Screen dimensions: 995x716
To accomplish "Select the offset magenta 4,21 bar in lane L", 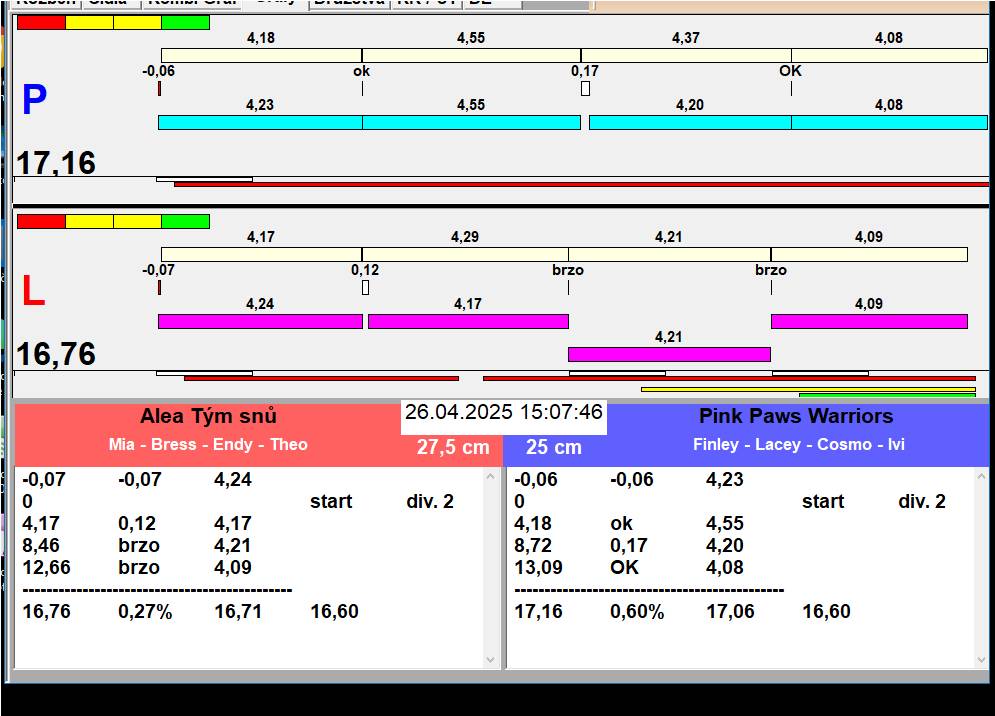I will (669, 354).
